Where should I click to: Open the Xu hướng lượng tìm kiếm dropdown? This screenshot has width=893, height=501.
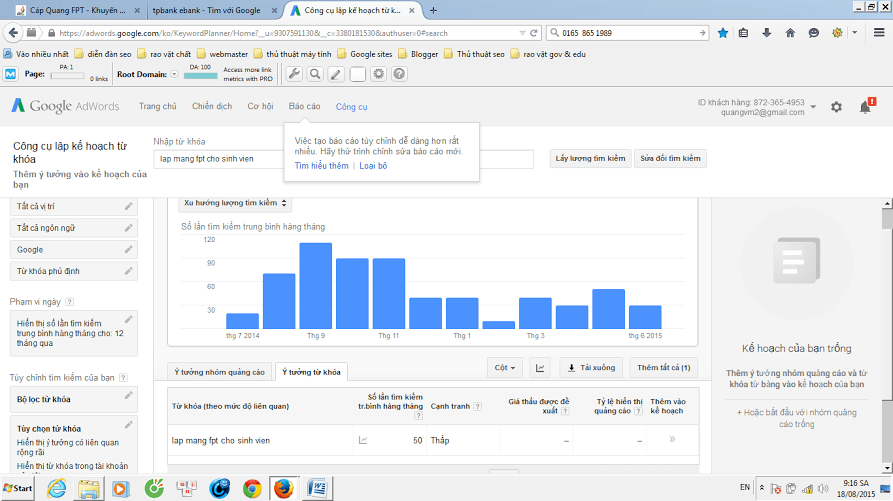[x=235, y=203]
